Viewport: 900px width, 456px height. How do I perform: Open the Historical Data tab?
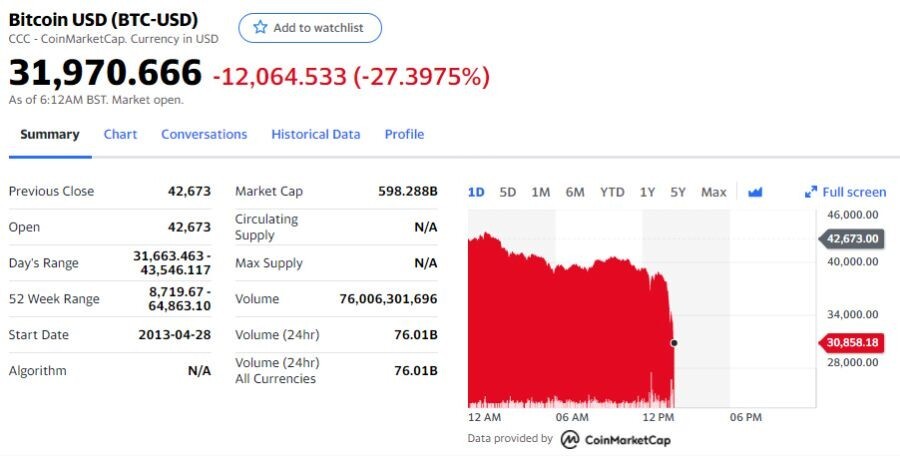[316, 134]
